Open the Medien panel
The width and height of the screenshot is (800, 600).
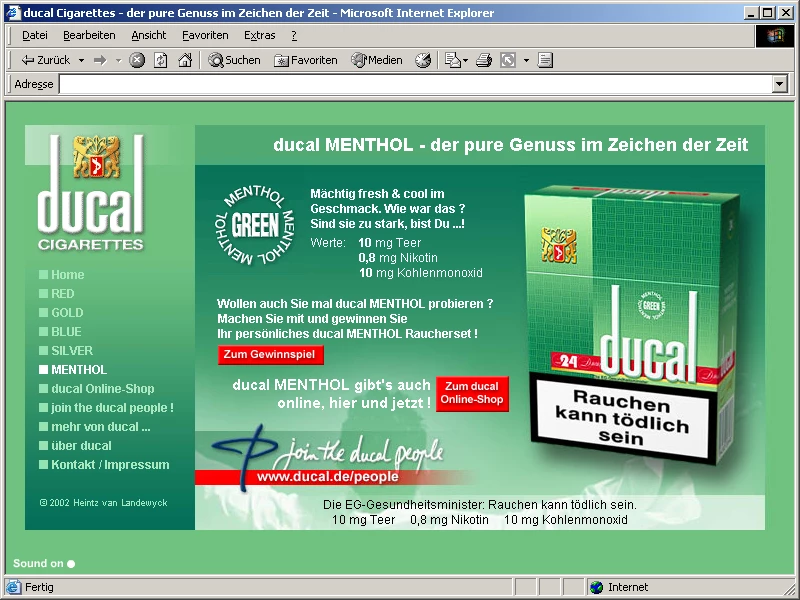click(377, 60)
